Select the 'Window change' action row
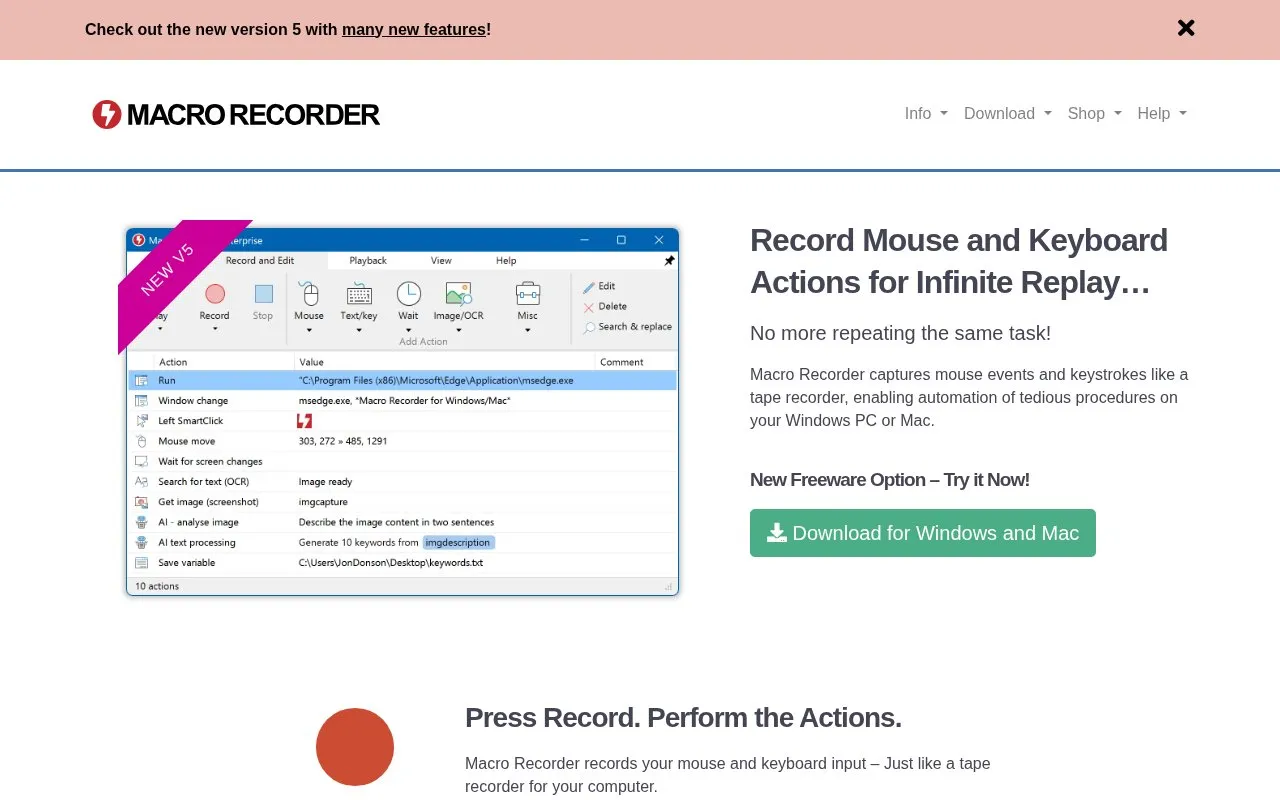Screen dimensions: 1280x800 coord(403,401)
